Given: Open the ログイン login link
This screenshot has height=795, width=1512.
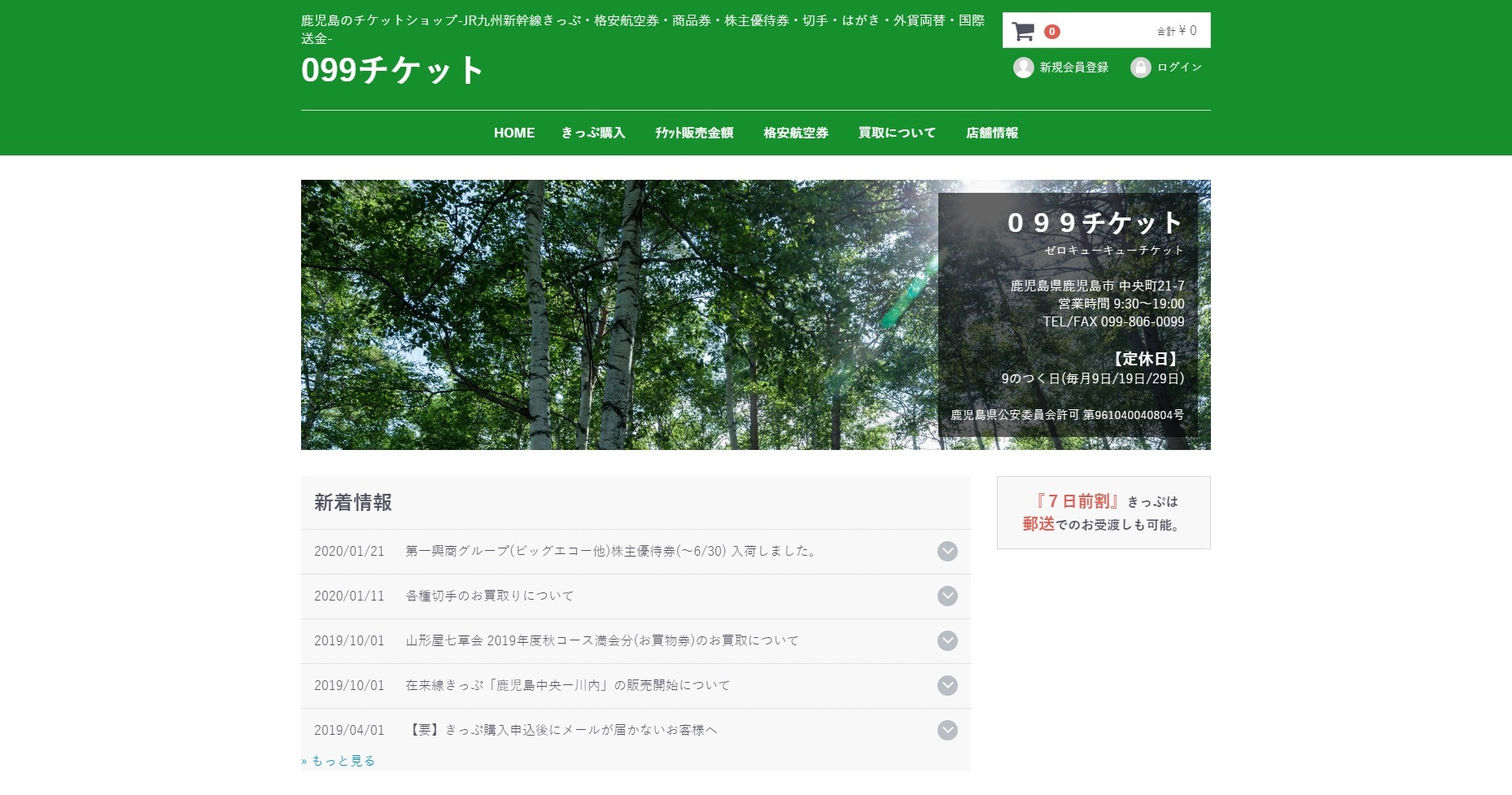Looking at the screenshot, I should point(1179,68).
